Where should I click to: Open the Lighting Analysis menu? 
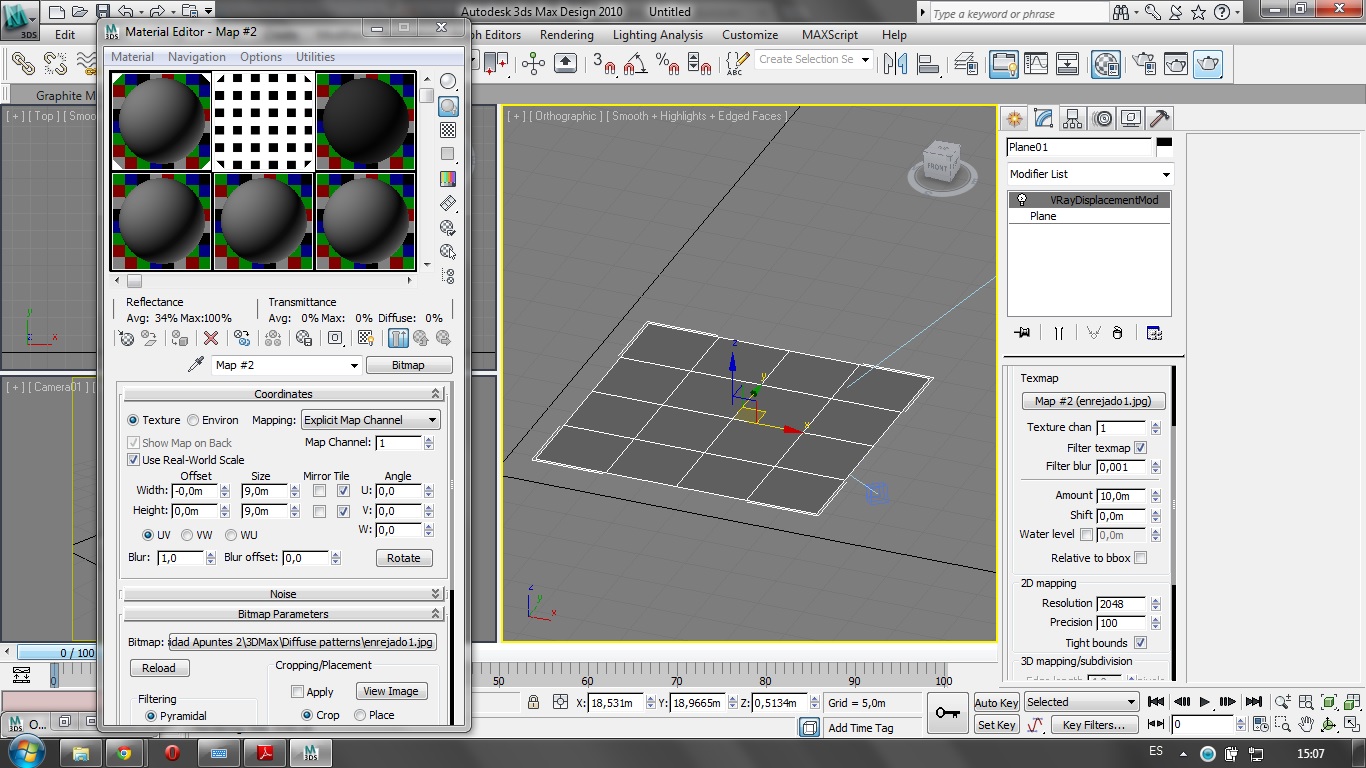pos(658,35)
